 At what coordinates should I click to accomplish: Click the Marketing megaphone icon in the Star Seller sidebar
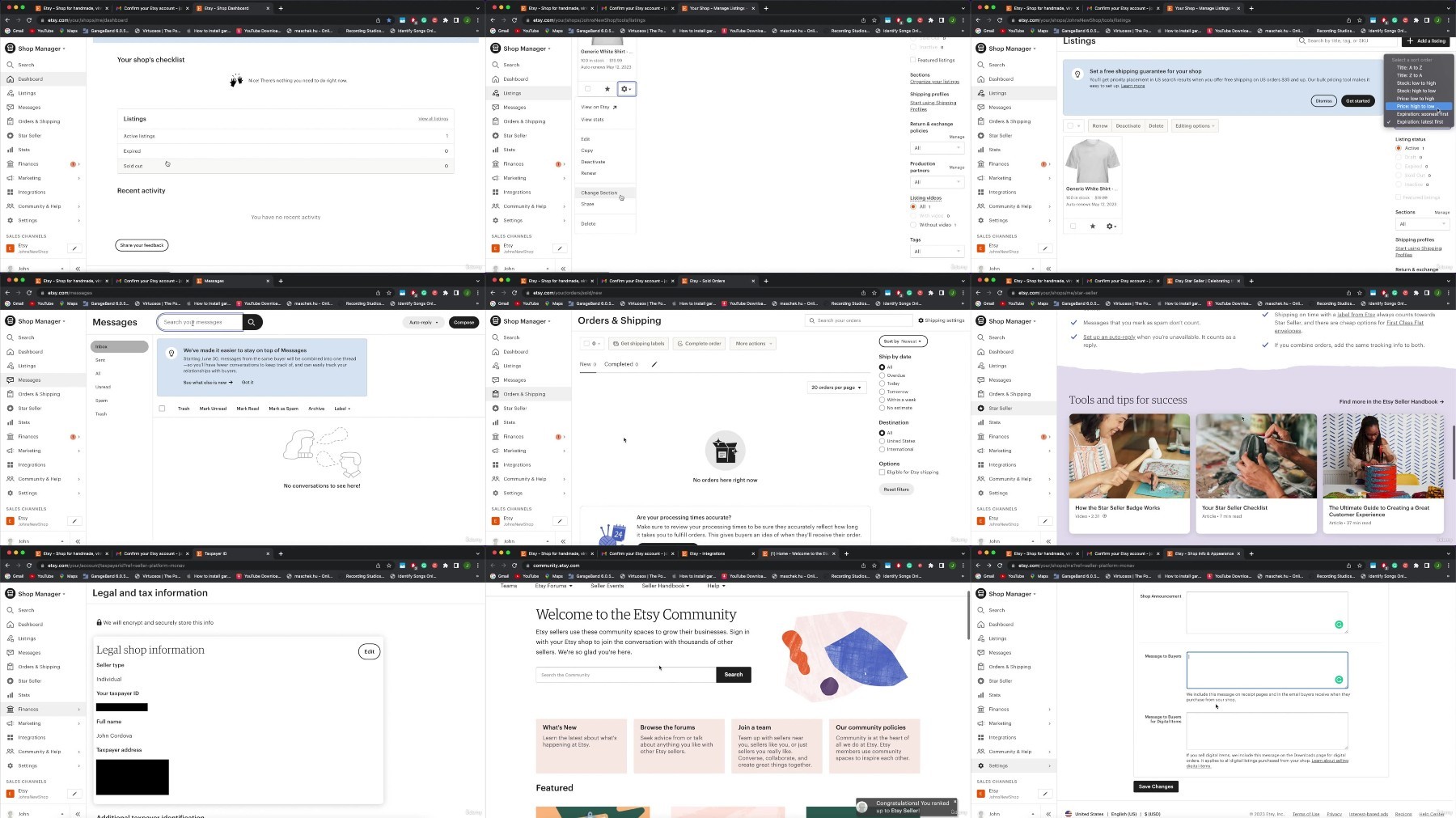(x=980, y=451)
